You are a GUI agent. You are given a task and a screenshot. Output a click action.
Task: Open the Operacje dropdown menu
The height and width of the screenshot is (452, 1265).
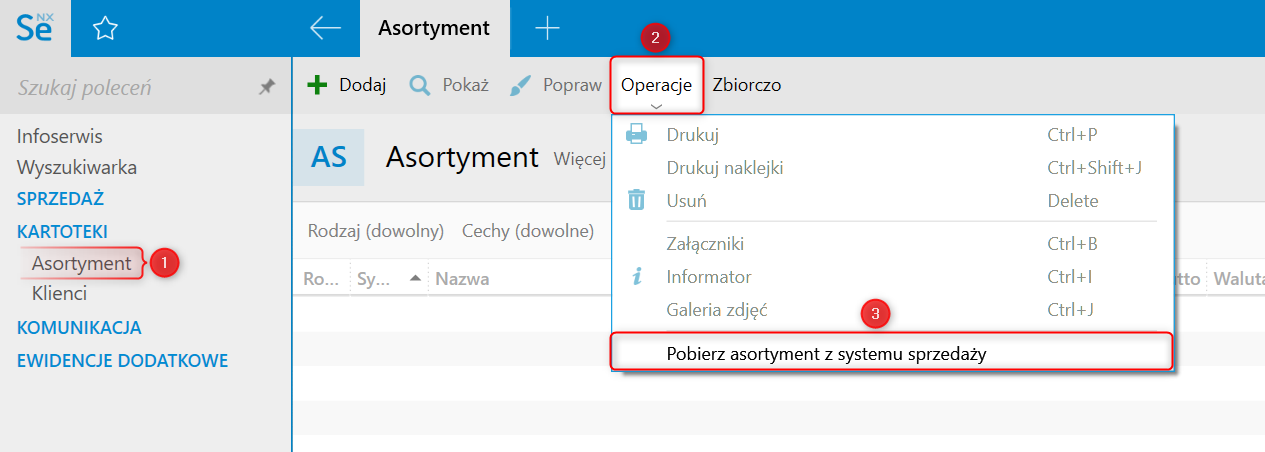coord(656,86)
